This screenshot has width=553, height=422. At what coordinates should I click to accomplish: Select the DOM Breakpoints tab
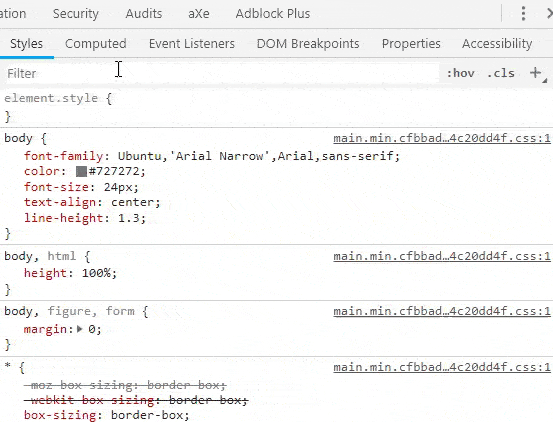click(x=308, y=44)
